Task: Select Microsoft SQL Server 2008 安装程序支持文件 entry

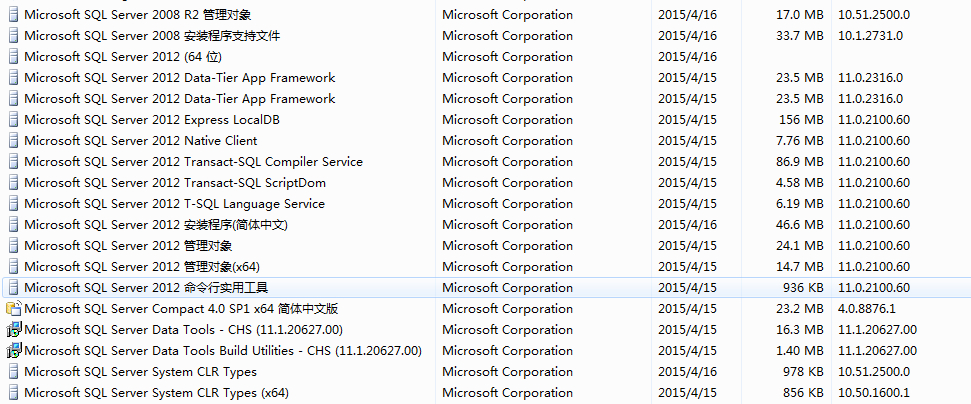Action: (x=152, y=35)
